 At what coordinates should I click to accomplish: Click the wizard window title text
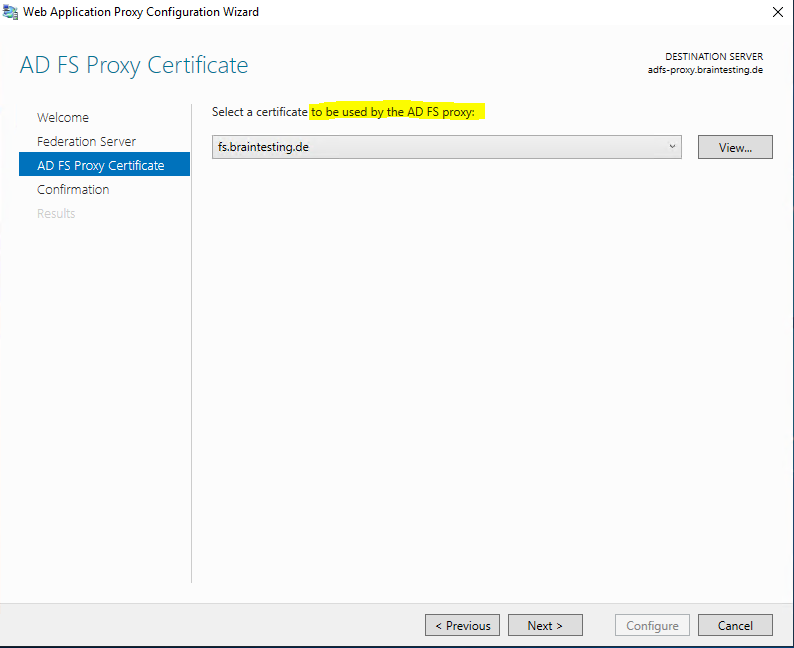[141, 12]
